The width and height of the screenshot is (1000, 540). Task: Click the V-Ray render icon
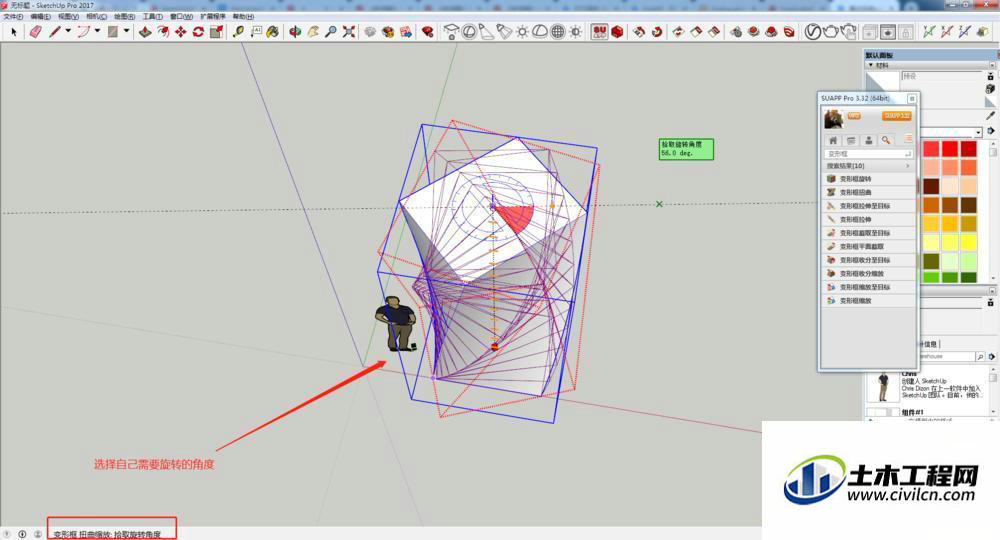click(x=812, y=32)
